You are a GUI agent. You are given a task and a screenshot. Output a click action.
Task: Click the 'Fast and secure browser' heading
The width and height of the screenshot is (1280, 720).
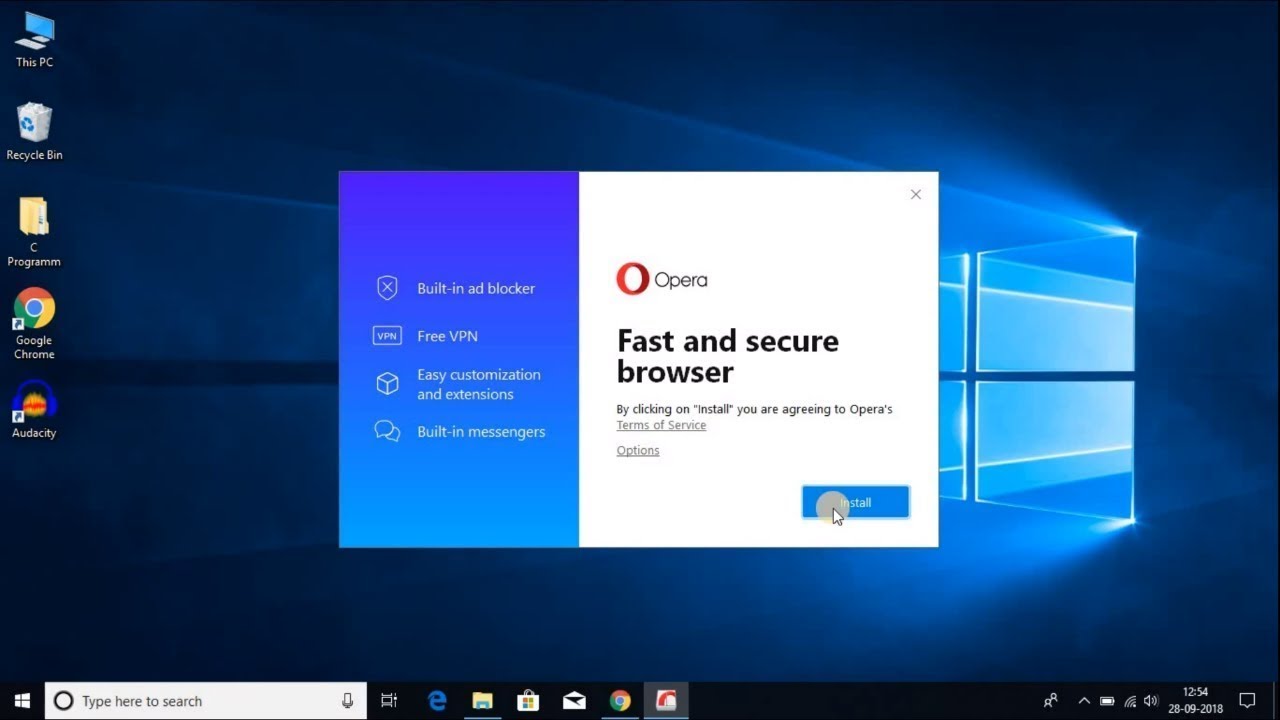click(728, 356)
